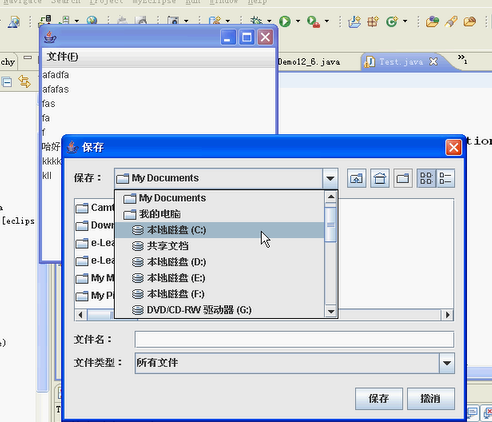Click the New Java Project icon
Image resolution: width=492 pixels, height=422 pixels.
click(x=354, y=22)
